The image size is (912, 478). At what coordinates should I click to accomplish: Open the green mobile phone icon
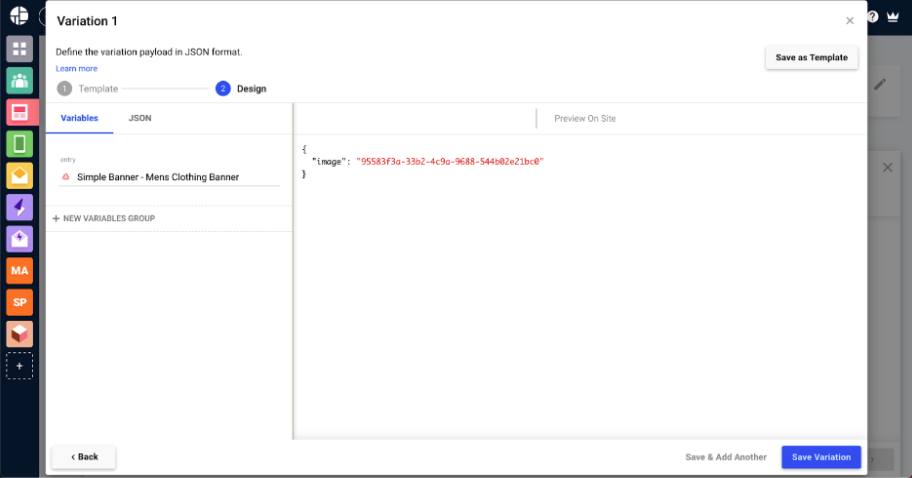tap(19, 144)
